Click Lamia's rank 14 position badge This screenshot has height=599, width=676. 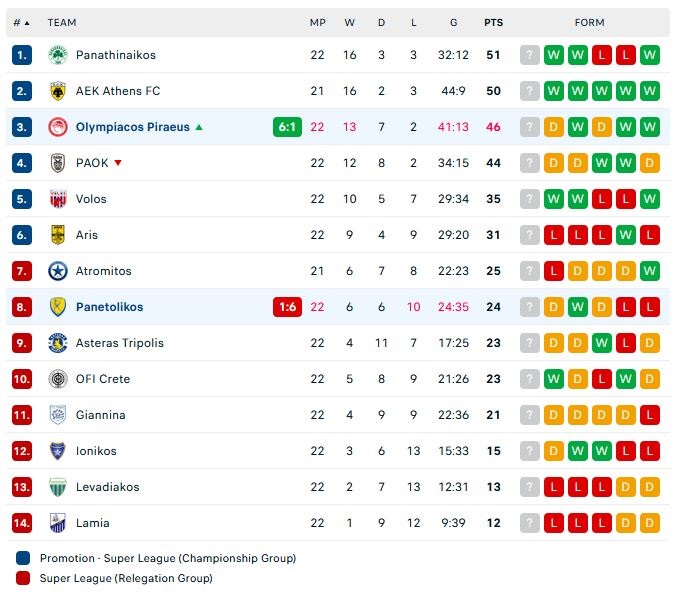pyautogui.click(x=22, y=523)
